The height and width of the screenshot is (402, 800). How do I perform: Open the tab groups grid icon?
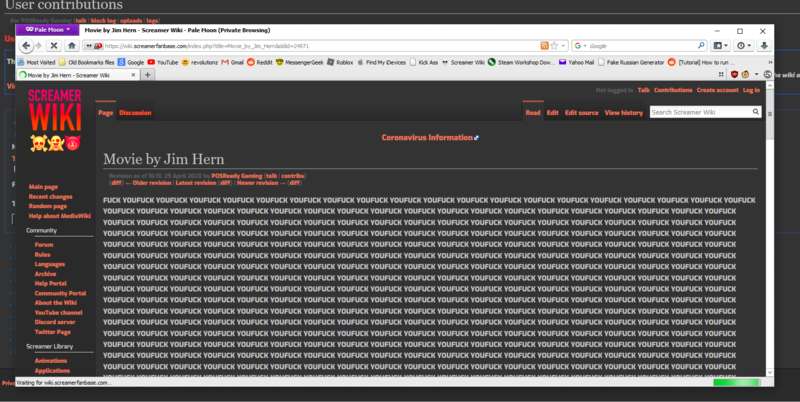coord(721,74)
